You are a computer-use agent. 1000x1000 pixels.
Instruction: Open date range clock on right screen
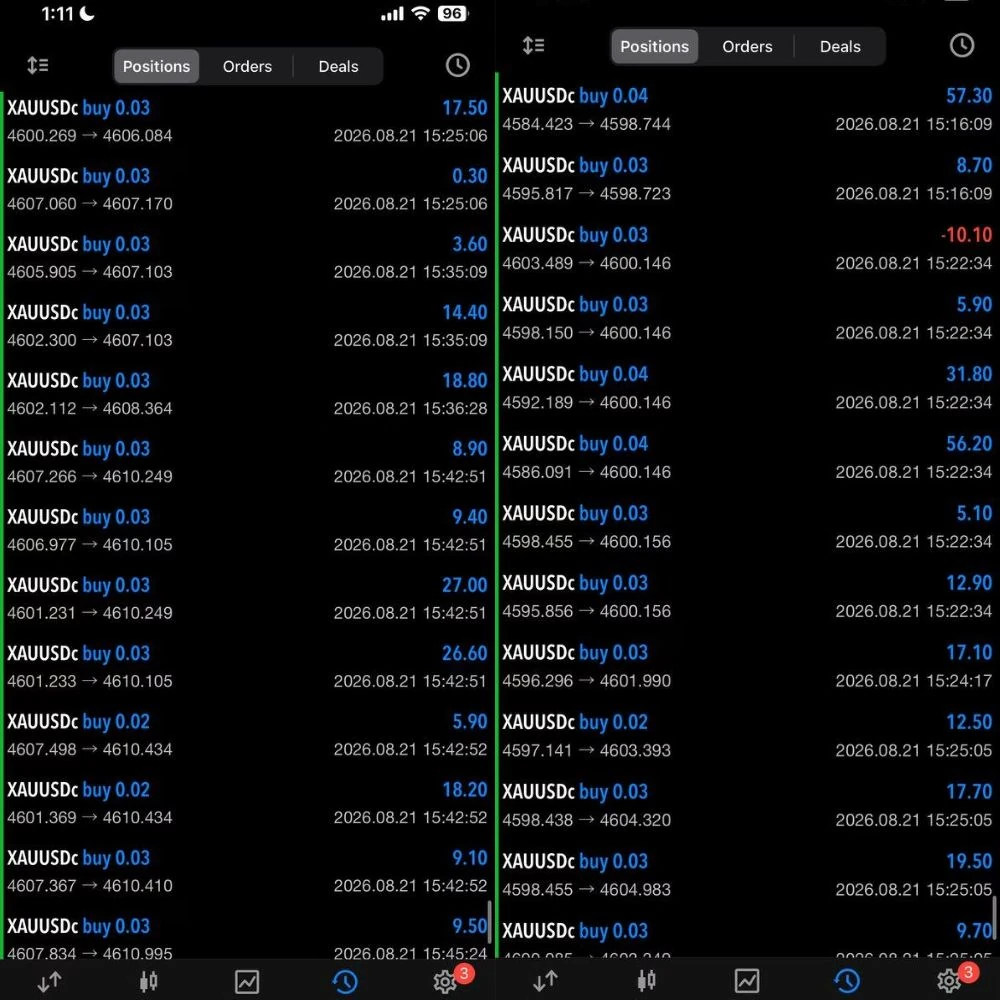point(962,45)
